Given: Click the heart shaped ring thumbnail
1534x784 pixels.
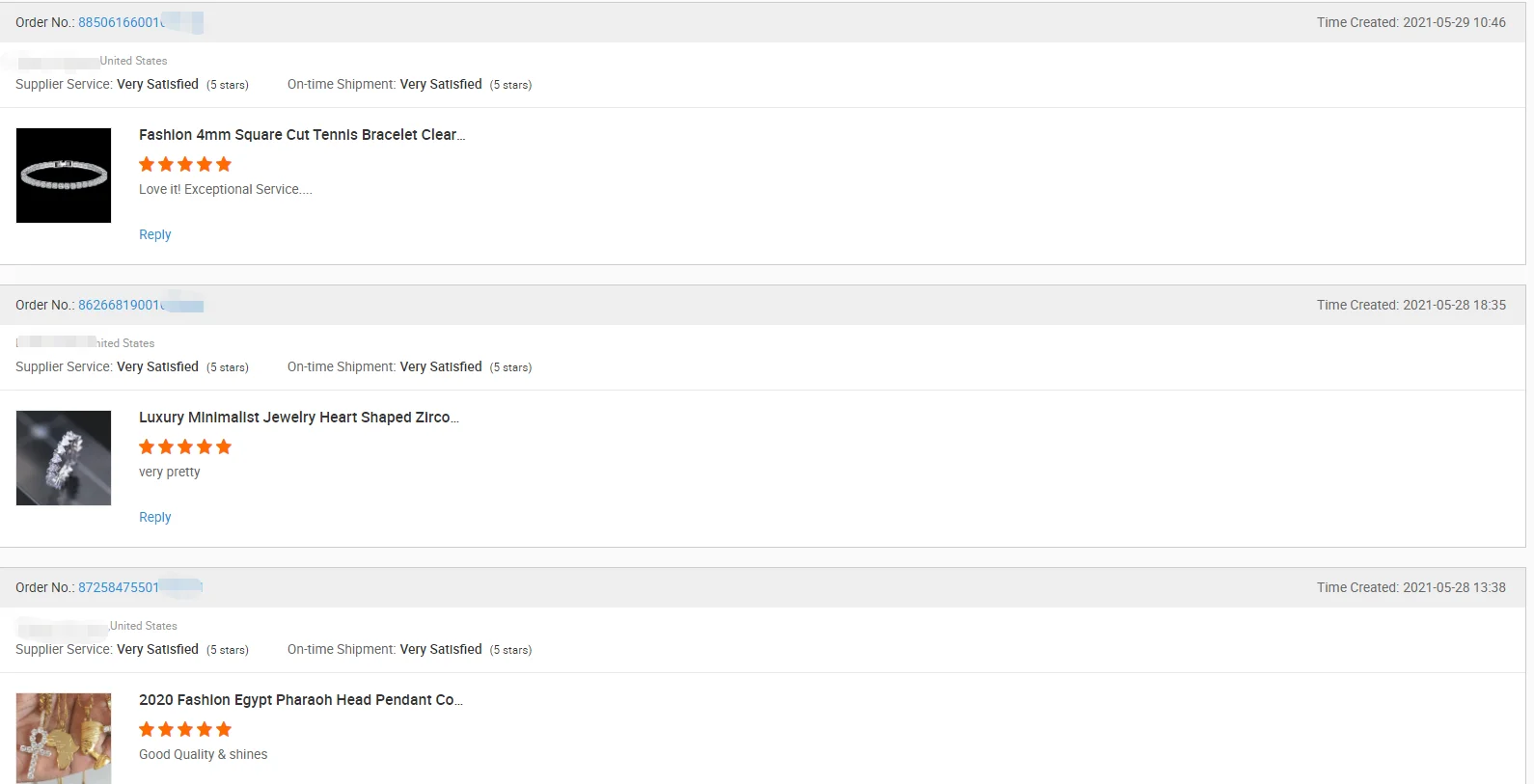Looking at the screenshot, I should point(64,458).
